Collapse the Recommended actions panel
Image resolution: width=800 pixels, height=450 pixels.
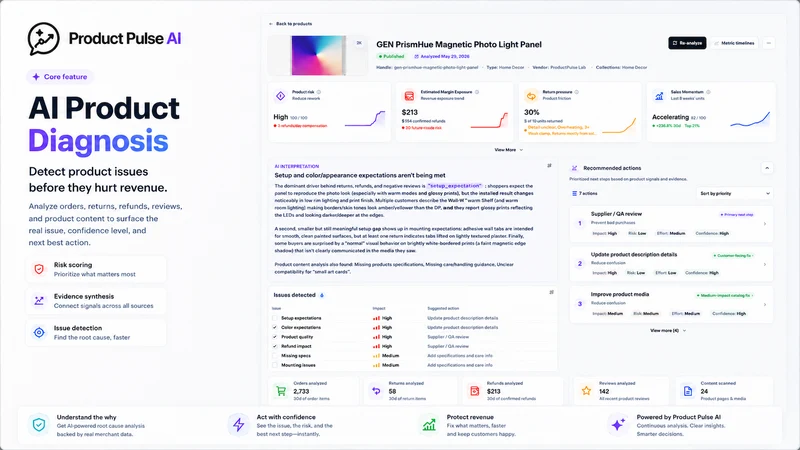tap(767, 168)
